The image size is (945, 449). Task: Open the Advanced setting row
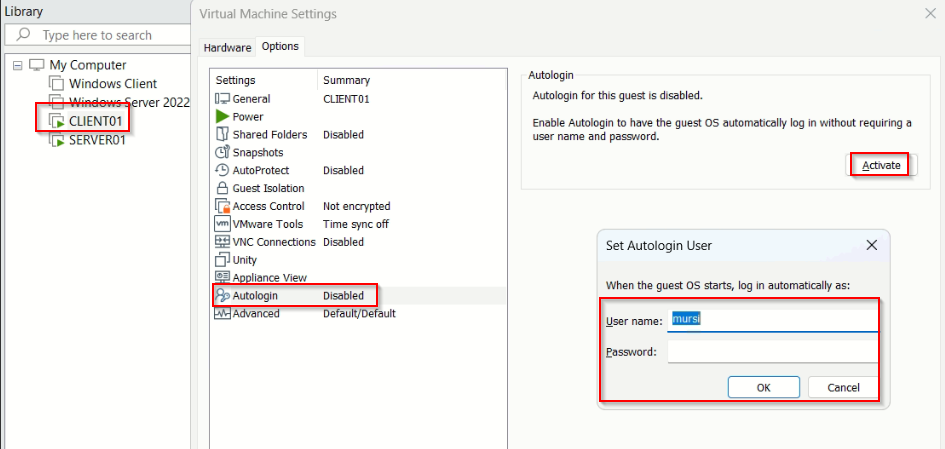coord(359,314)
